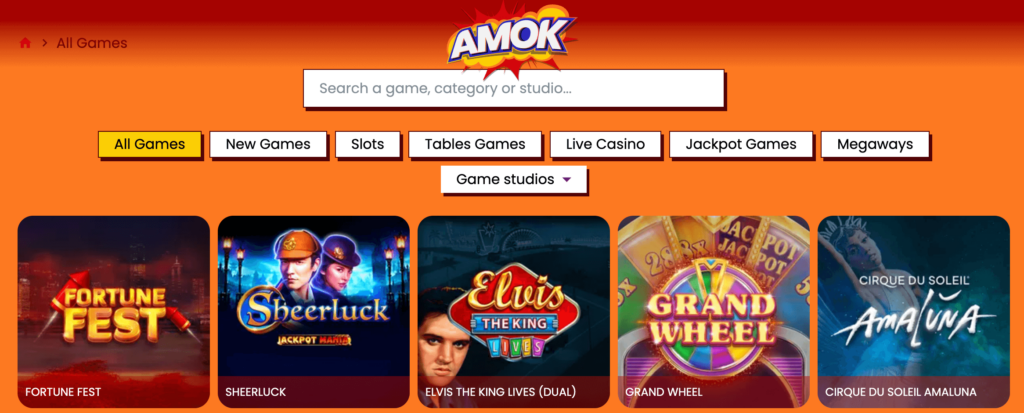
Task: Focus the game search field
Action: (x=514, y=88)
